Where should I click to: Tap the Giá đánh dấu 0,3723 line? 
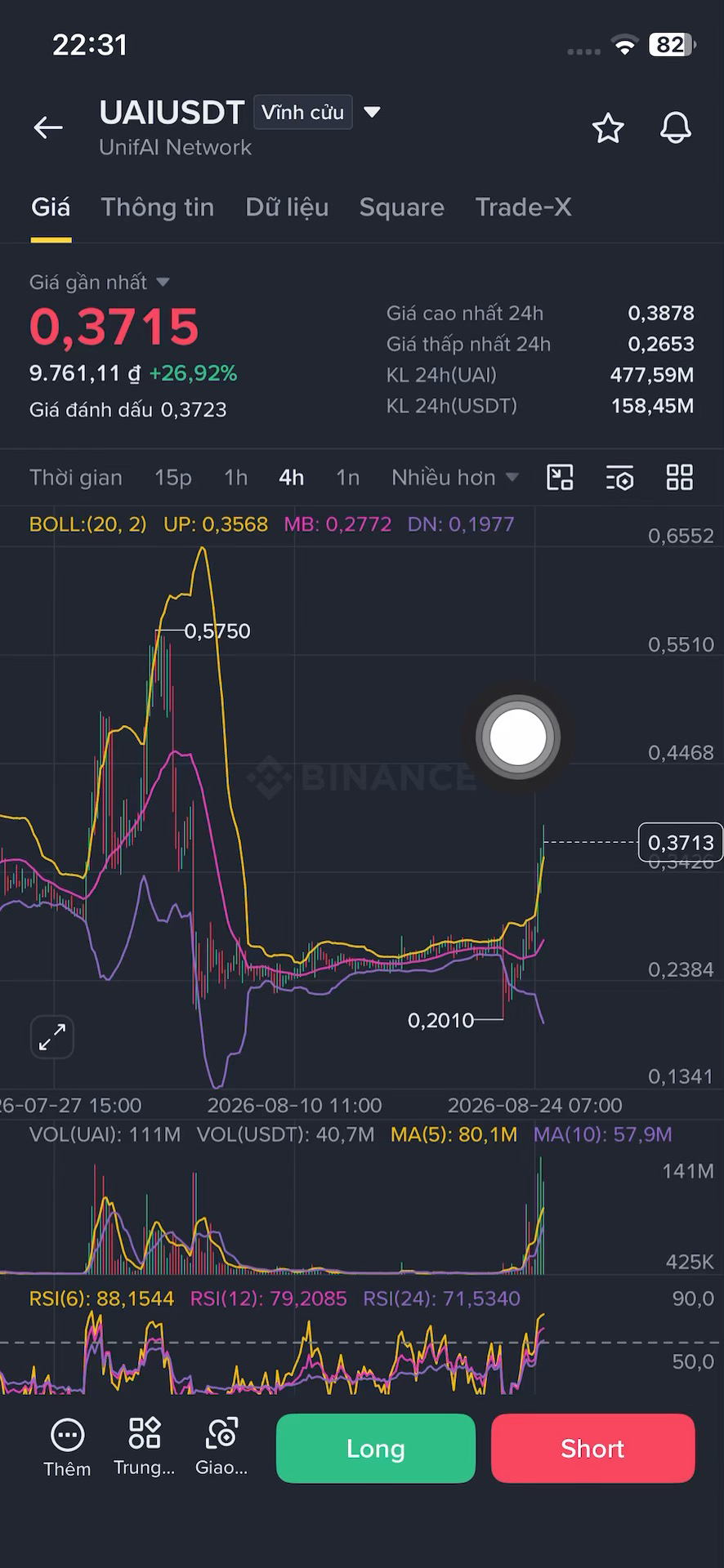click(128, 410)
